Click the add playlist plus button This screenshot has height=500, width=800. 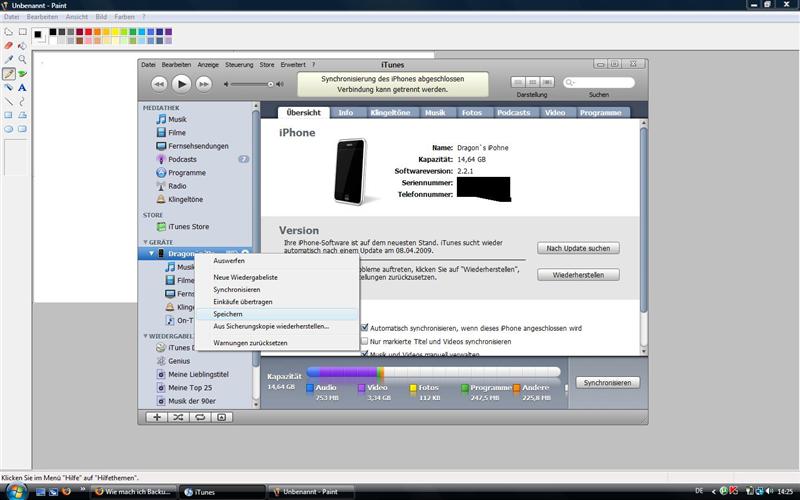point(157,416)
